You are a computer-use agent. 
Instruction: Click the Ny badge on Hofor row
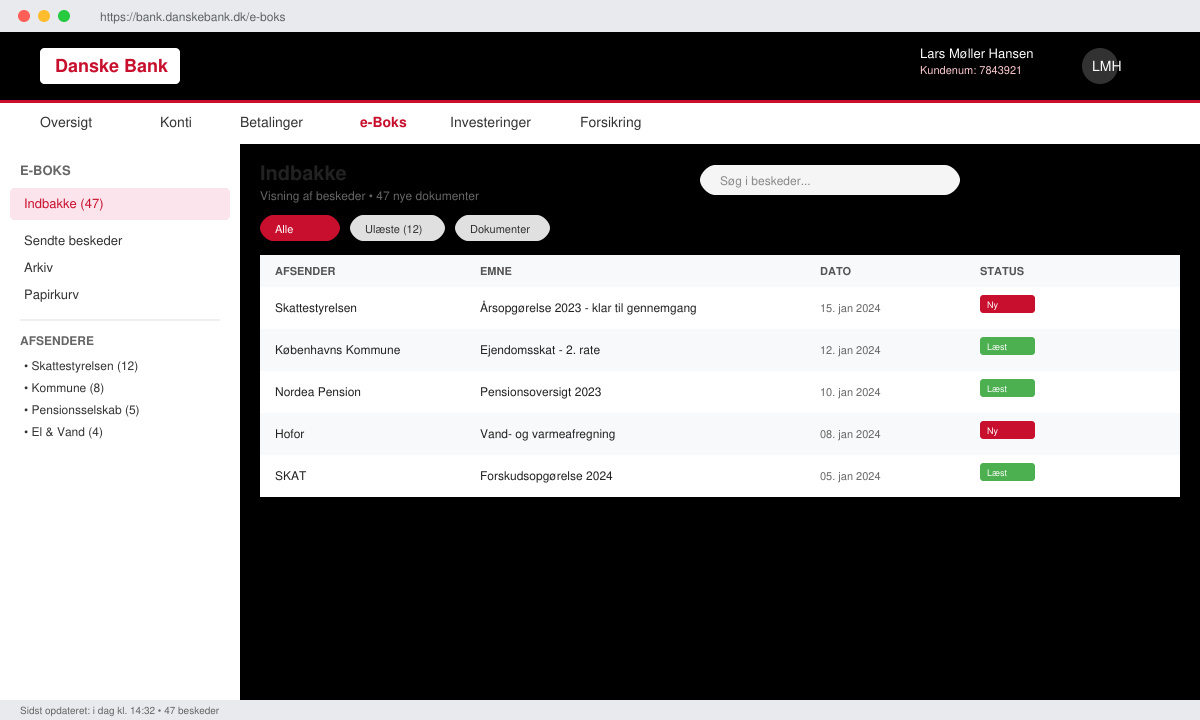click(1007, 430)
